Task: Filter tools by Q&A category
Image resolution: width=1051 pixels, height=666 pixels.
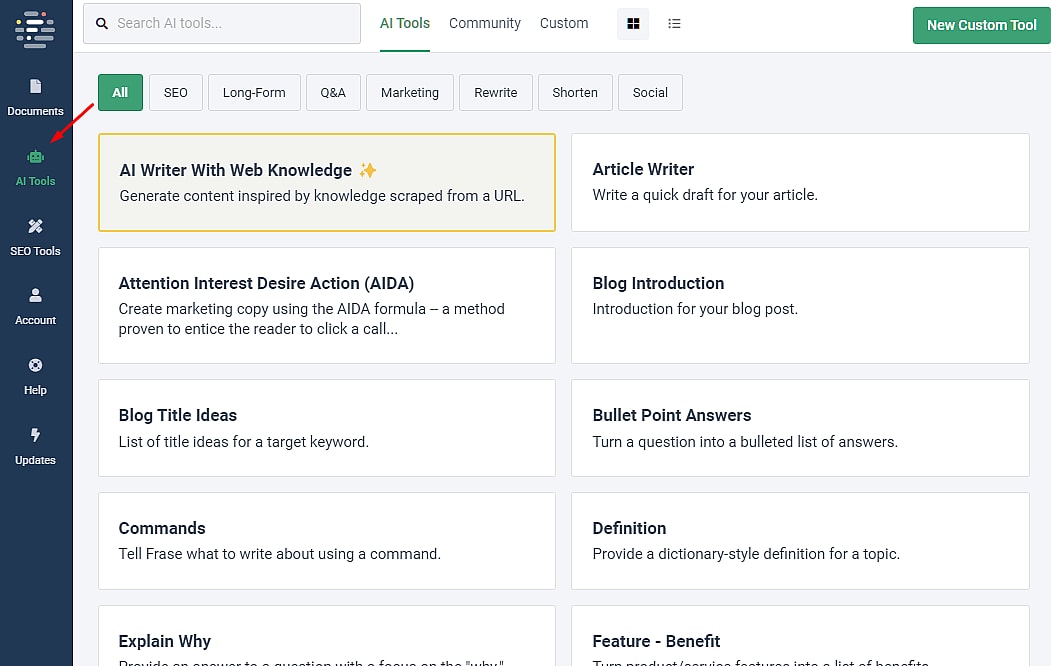Action: (333, 92)
